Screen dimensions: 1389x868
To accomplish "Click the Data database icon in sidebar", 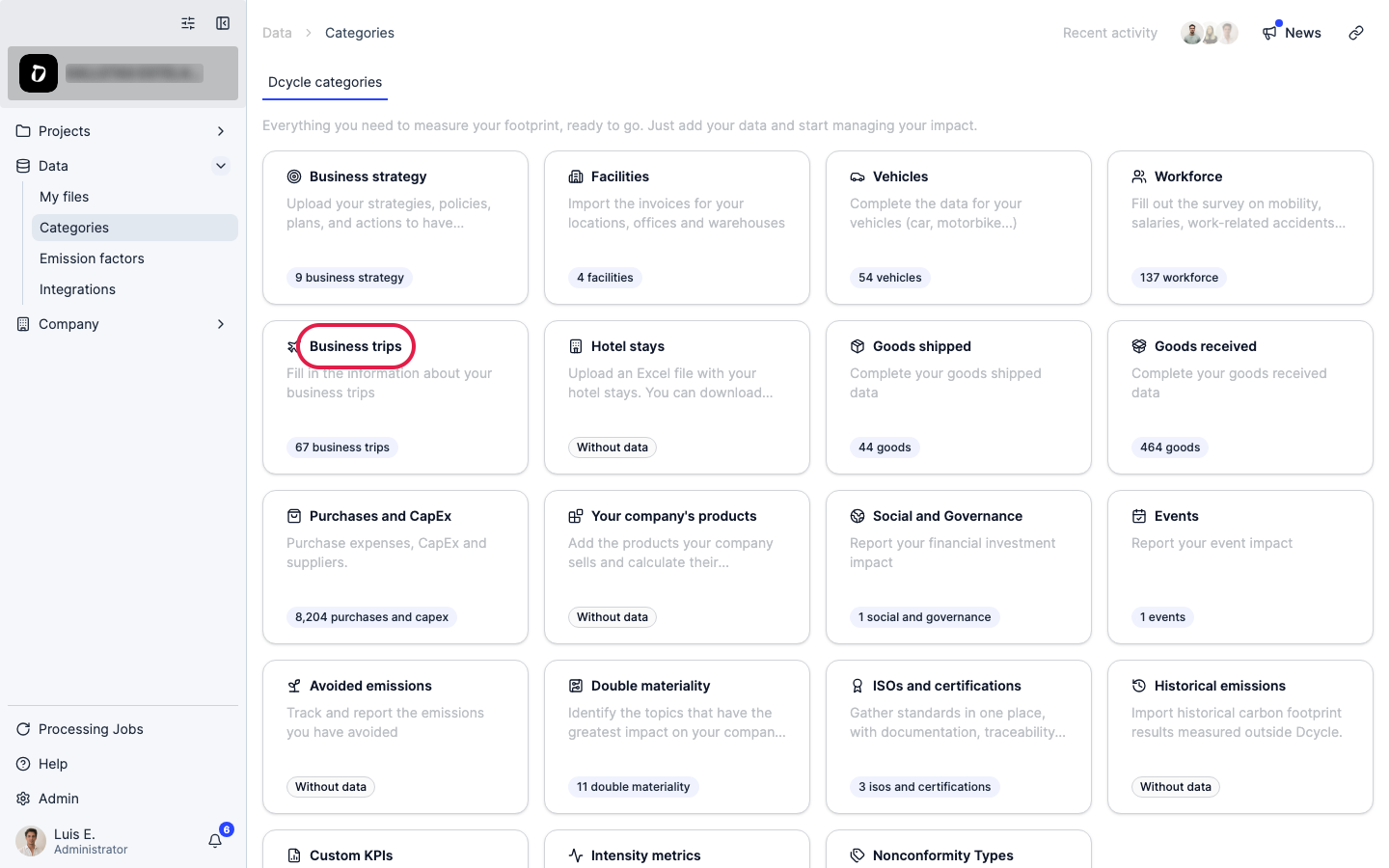I will [23, 166].
